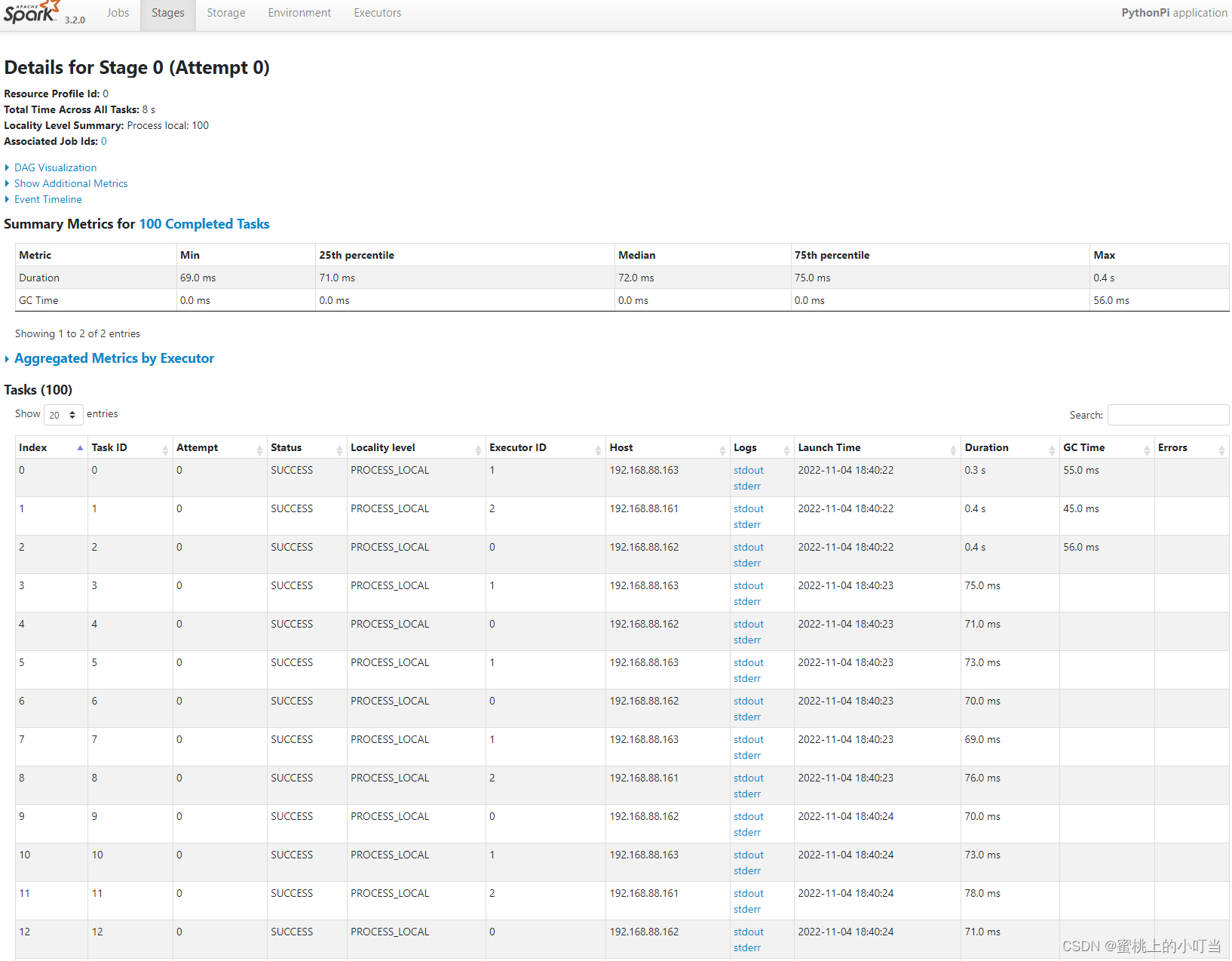This screenshot has height=961, width=1232.
Task: Sort tasks by Launch Time column
Action: click(877, 447)
